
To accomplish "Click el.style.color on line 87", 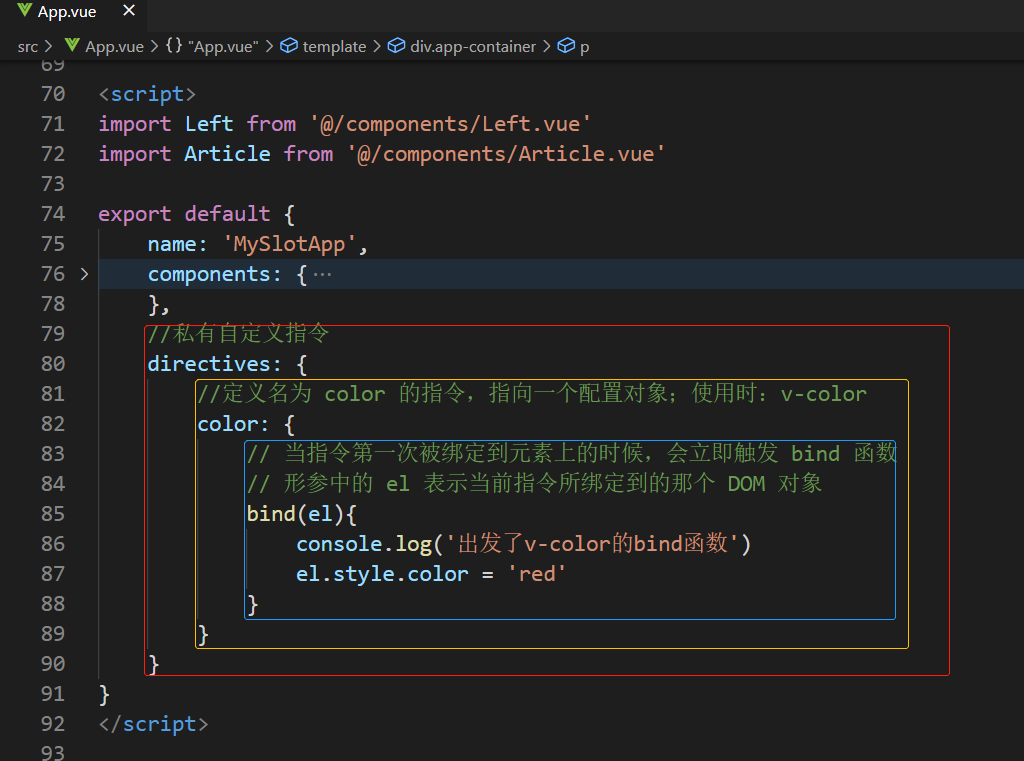I will (382, 574).
